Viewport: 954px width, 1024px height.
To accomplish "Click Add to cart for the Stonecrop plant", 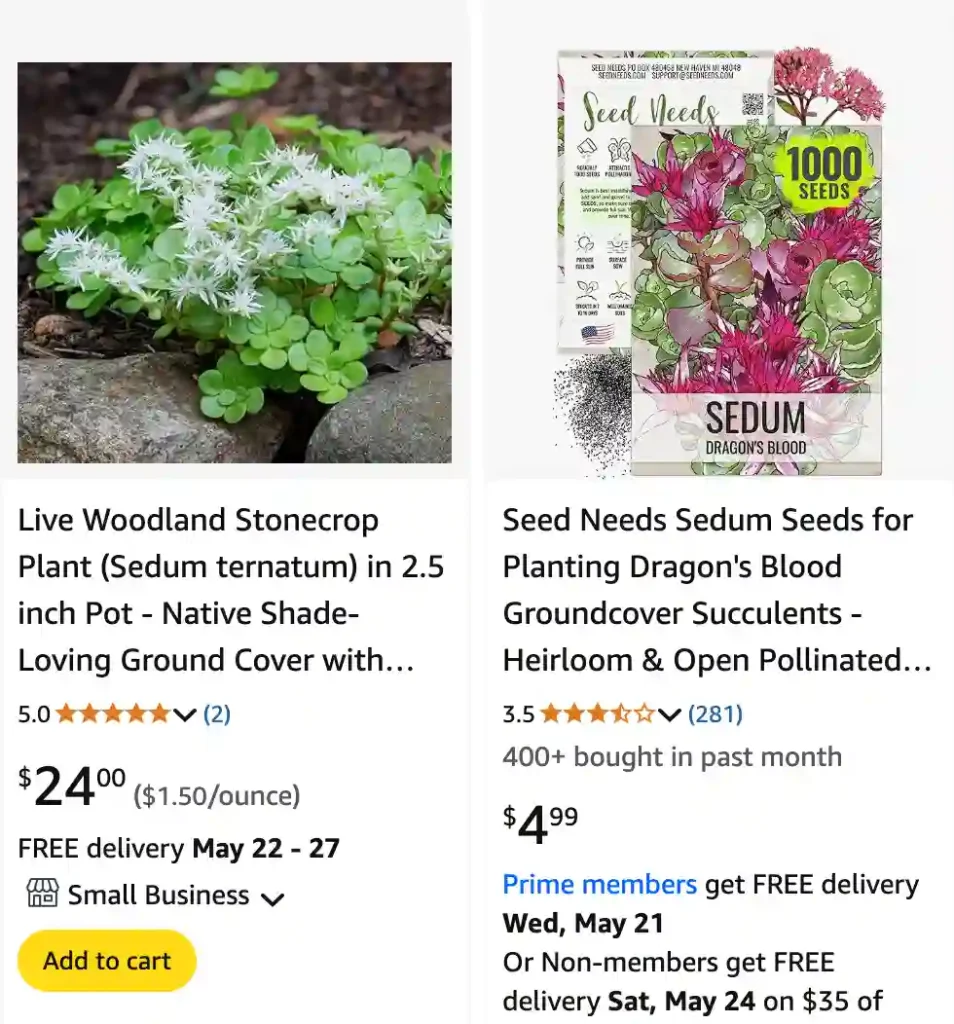I will (x=106, y=960).
